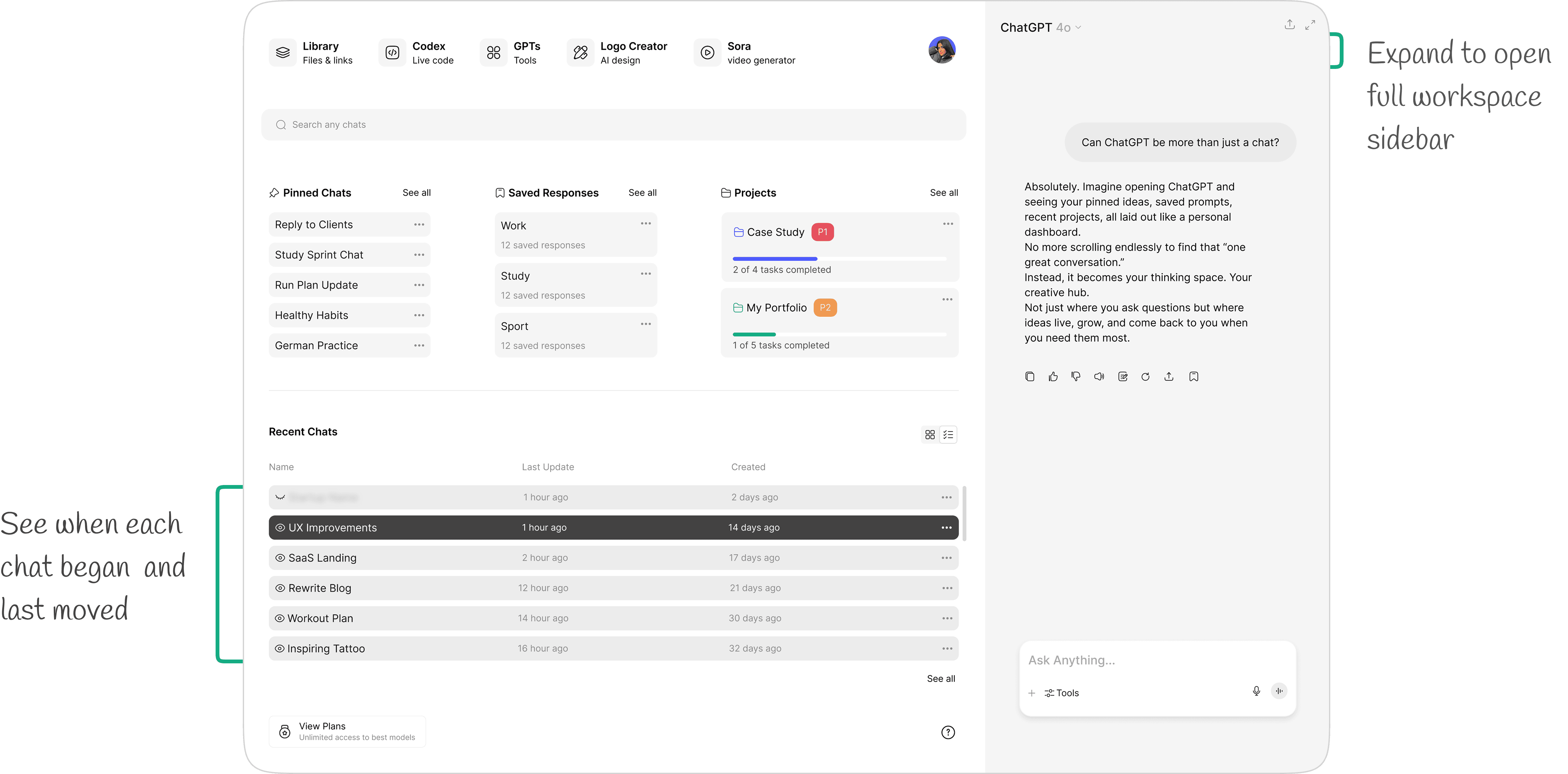This screenshot has width=1568, height=774.
Task: Show the hidden chat using closed-eye icon
Action: 280,498
